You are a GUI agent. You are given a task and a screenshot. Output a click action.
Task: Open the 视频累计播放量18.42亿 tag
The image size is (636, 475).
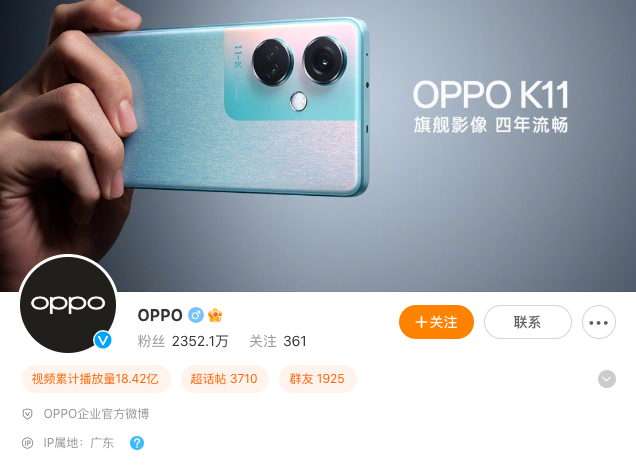(96, 379)
